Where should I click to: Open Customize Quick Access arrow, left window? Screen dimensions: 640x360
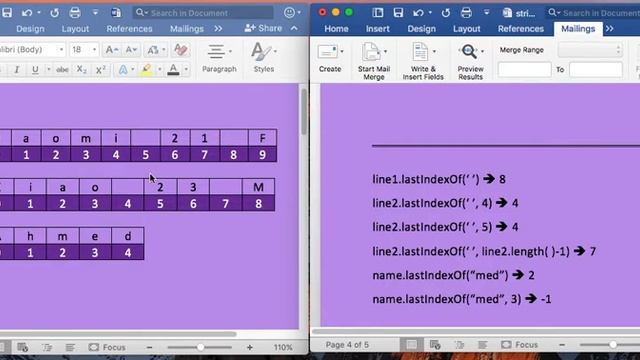[x=95, y=13]
